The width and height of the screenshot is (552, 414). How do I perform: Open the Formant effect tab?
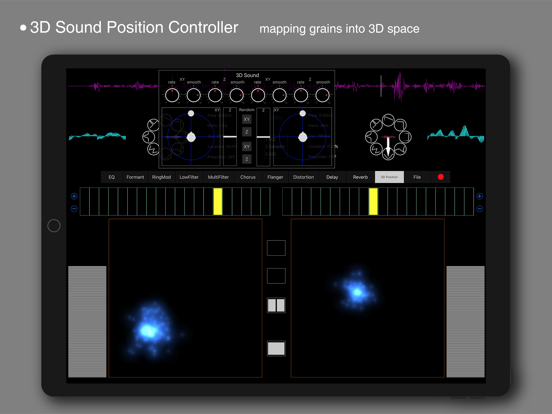point(135,177)
